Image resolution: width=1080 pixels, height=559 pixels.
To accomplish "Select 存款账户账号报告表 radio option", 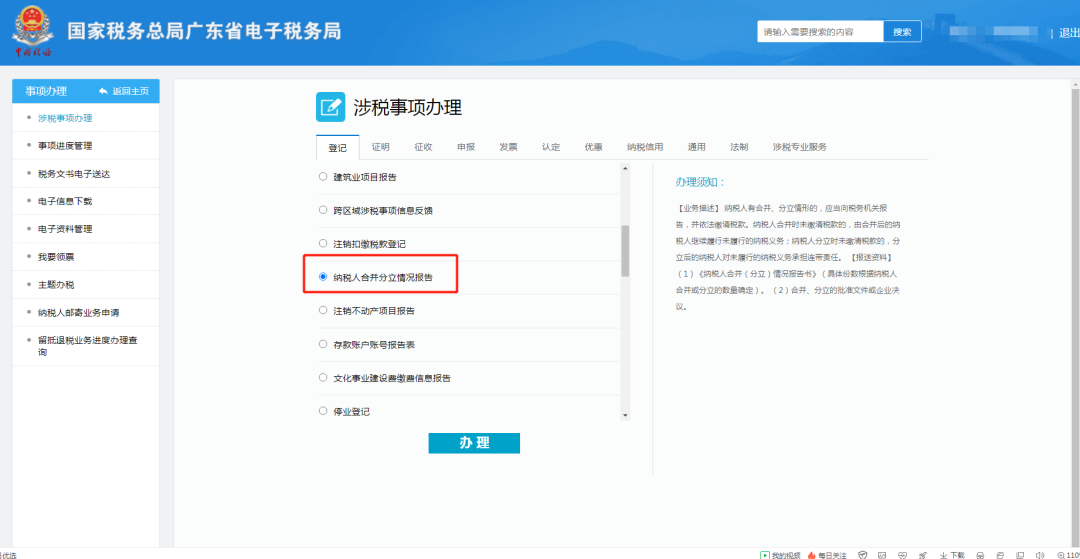I will click(x=323, y=344).
